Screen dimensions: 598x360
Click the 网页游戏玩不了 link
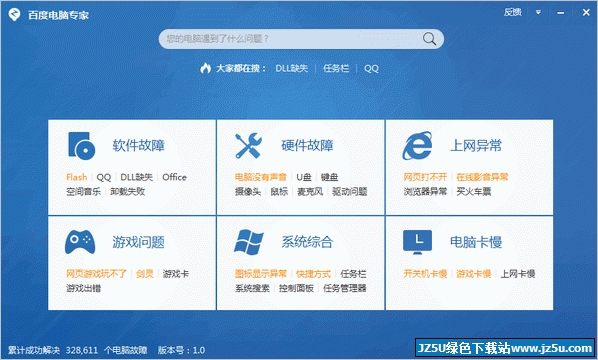(x=96, y=273)
